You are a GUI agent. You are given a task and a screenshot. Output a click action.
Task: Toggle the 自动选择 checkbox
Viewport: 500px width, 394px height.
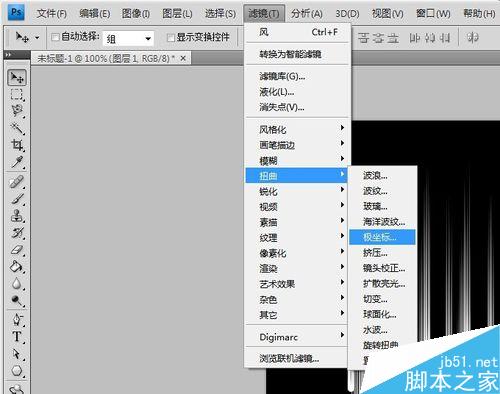55,37
